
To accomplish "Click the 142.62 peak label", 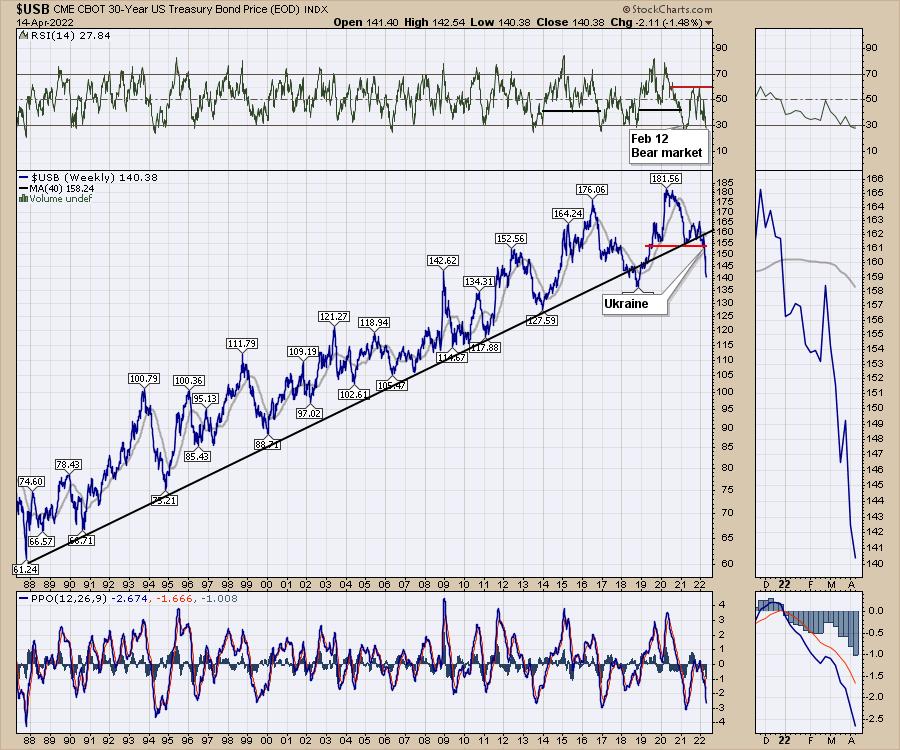I will (x=442, y=260).
